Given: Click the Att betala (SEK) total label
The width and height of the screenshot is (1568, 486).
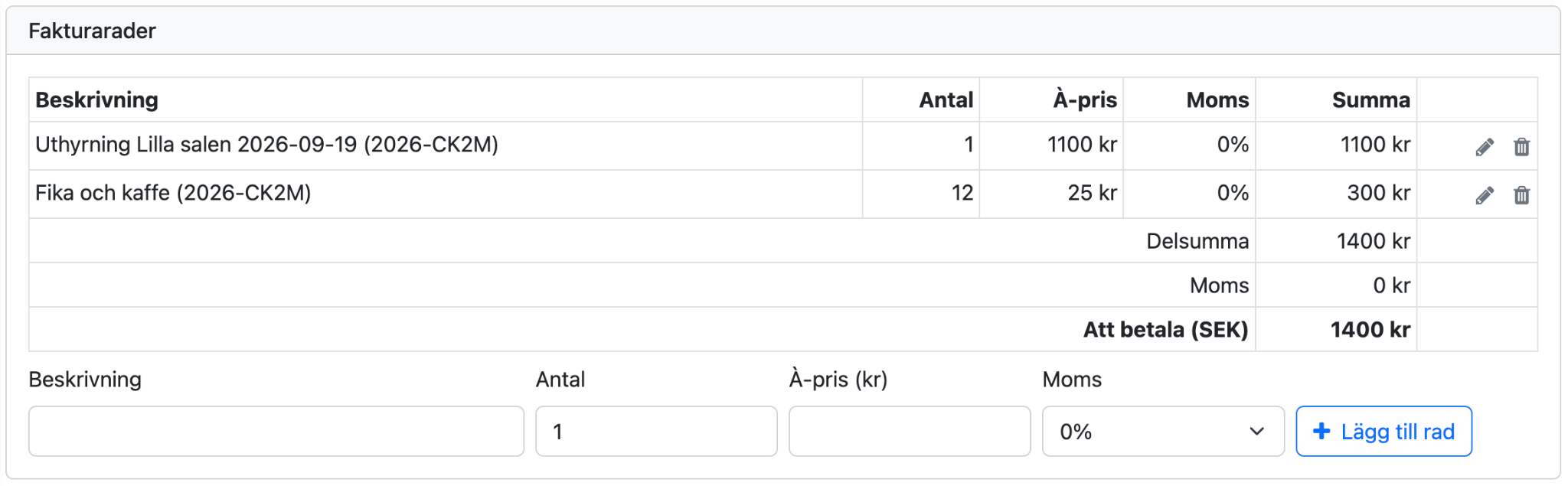Looking at the screenshot, I should 1165,330.
